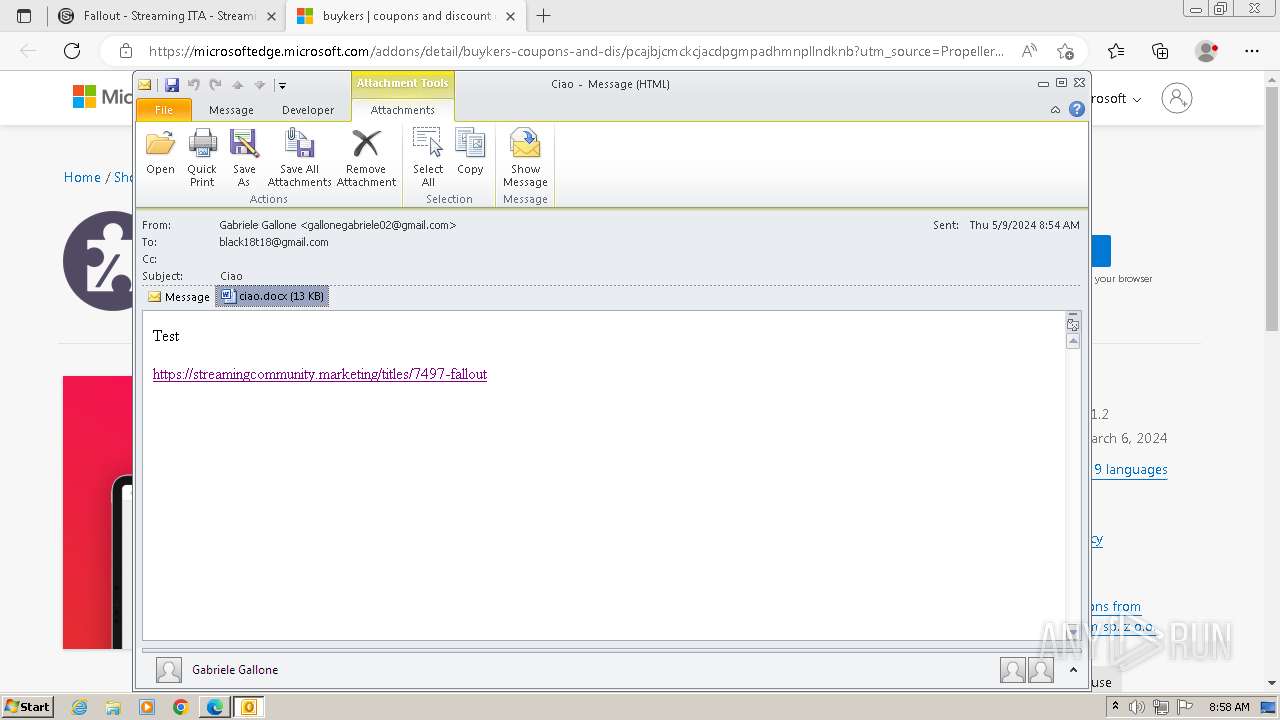The height and width of the screenshot is (720, 1280).
Task: Save the message using the quick access floppy icon
Action: [172, 85]
